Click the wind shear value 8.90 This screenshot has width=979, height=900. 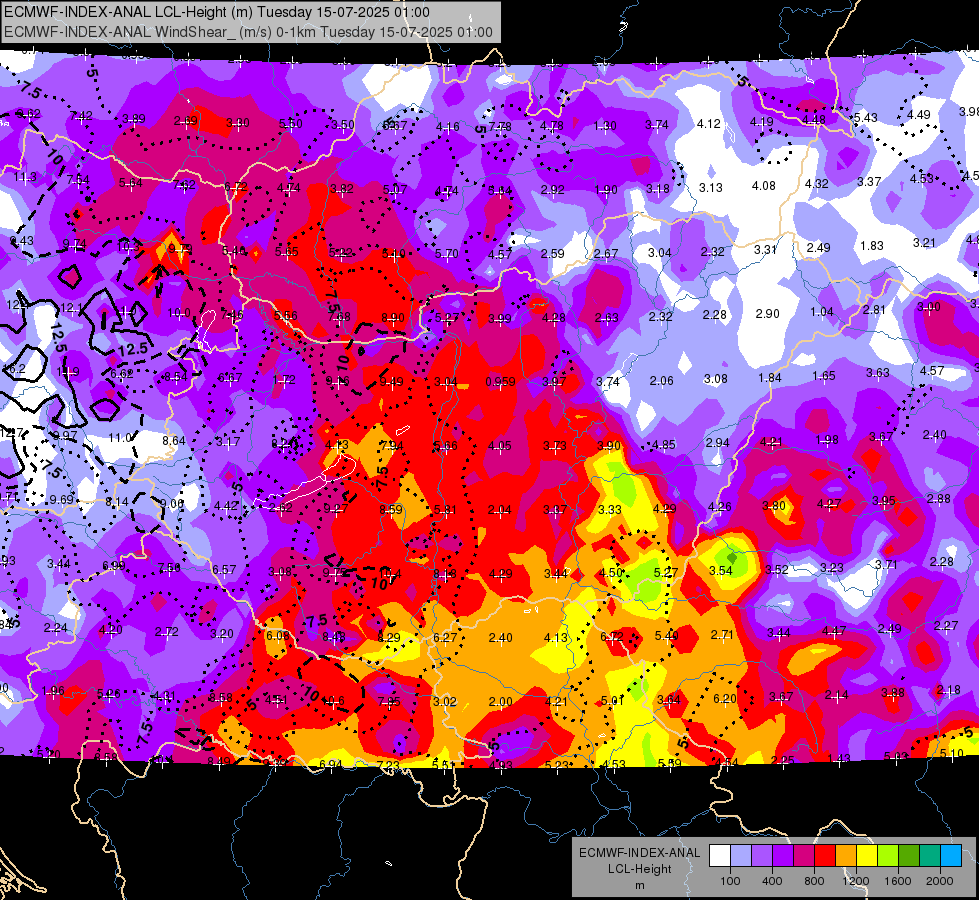click(393, 318)
